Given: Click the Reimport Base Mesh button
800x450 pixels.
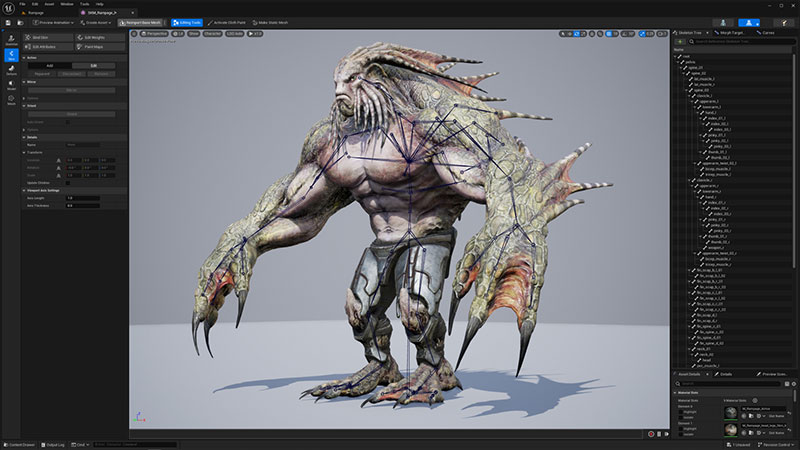Looking at the screenshot, I should point(140,22).
